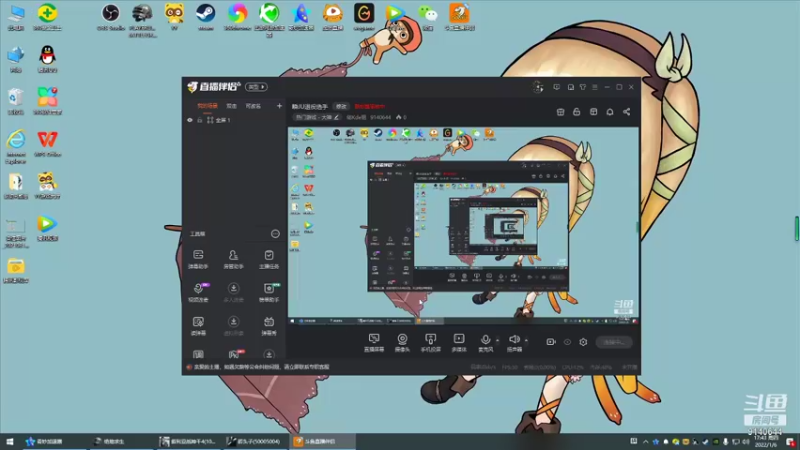Image resolution: width=800 pixels, height=450 pixels.
Task: Open the yellow folder icon on desktop
Action: [x=16, y=270]
